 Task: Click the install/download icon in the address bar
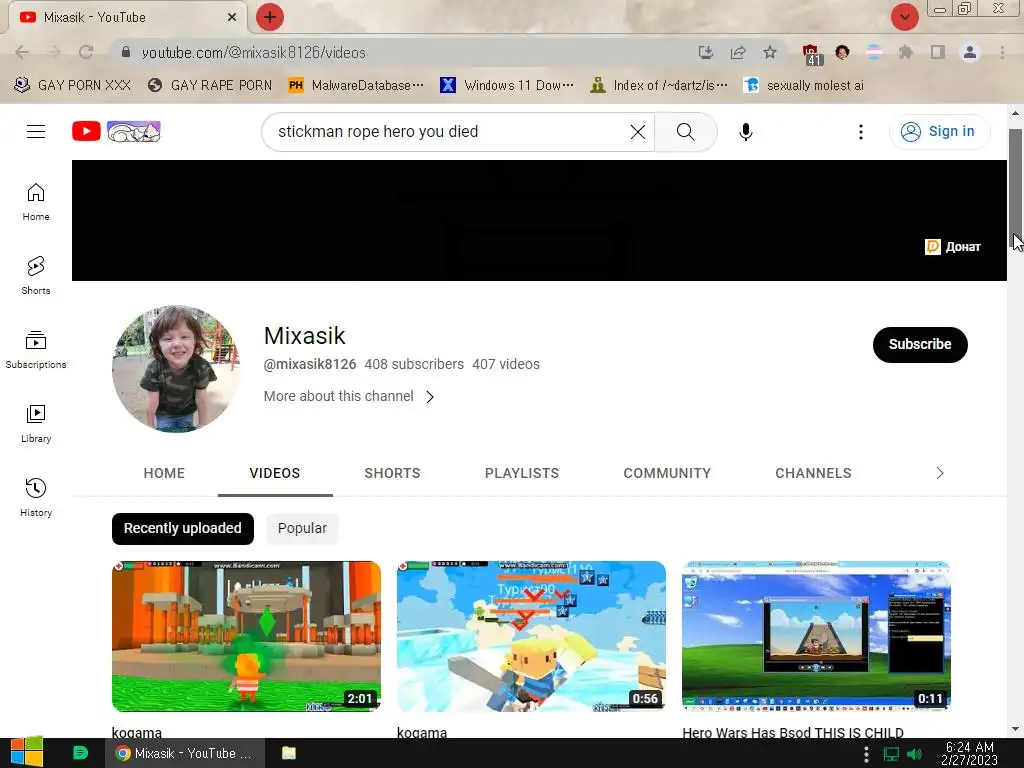coord(705,52)
